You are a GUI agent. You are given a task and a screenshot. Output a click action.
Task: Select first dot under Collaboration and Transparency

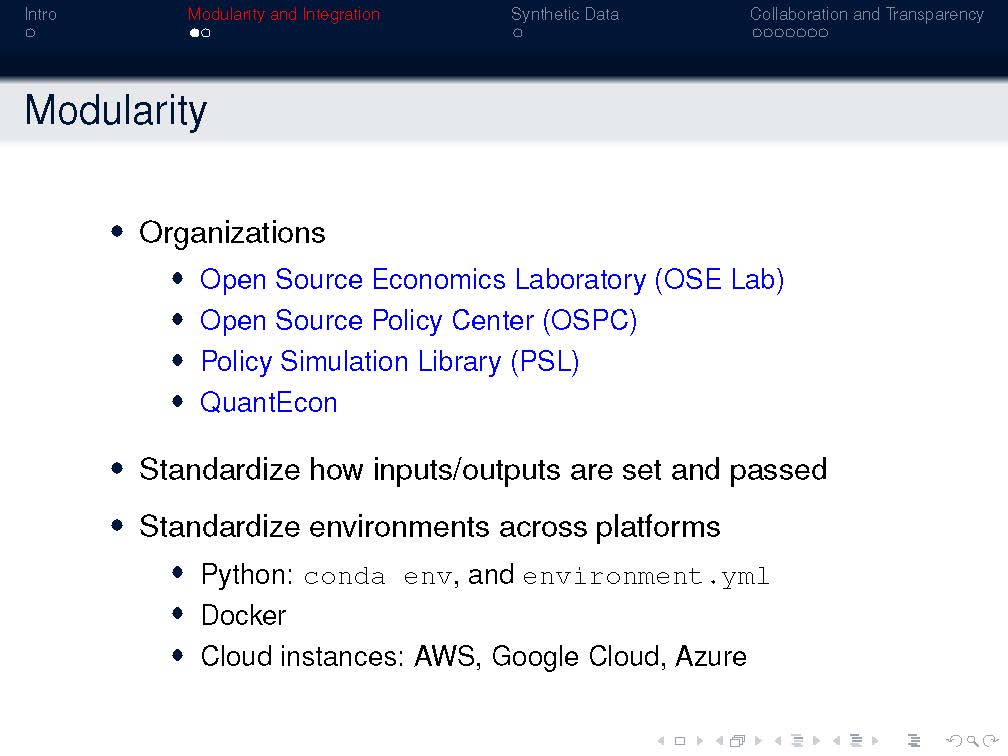point(757,33)
